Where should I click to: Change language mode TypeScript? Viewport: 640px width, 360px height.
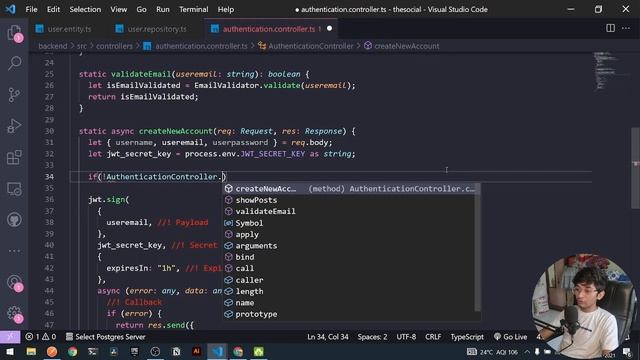[467, 337]
